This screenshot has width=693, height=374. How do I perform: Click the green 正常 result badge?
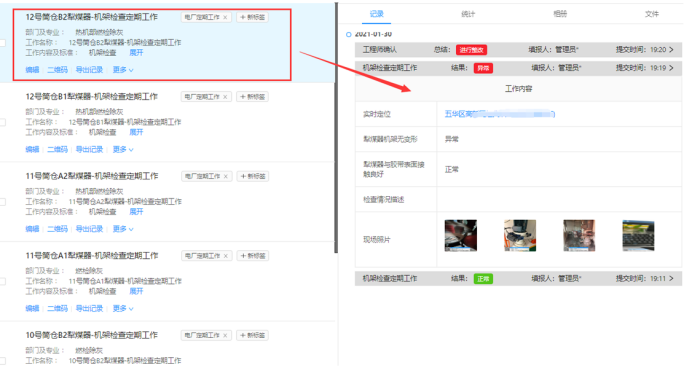(483, 279)
